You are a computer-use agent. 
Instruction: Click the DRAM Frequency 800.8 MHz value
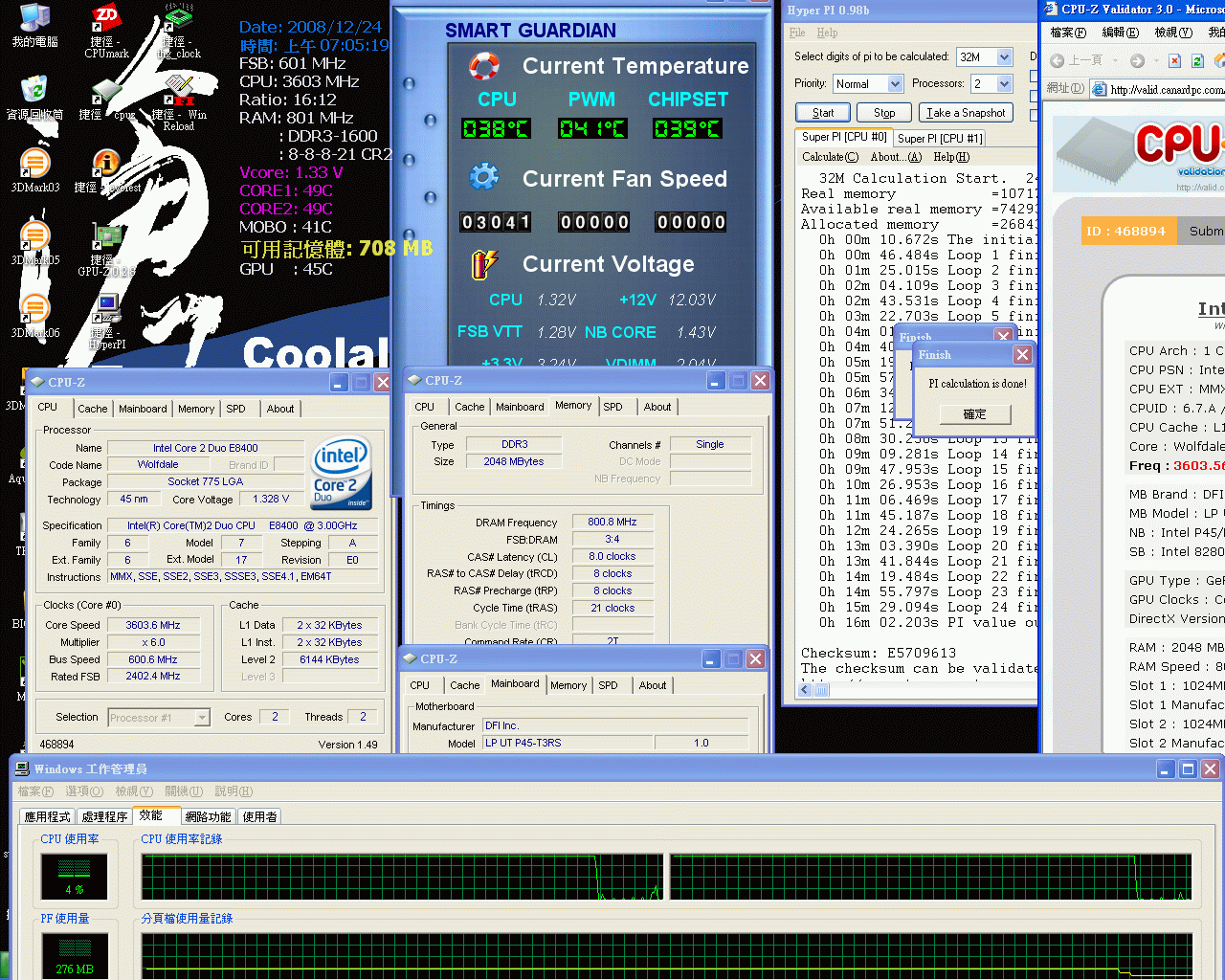[x=612, y=522]
